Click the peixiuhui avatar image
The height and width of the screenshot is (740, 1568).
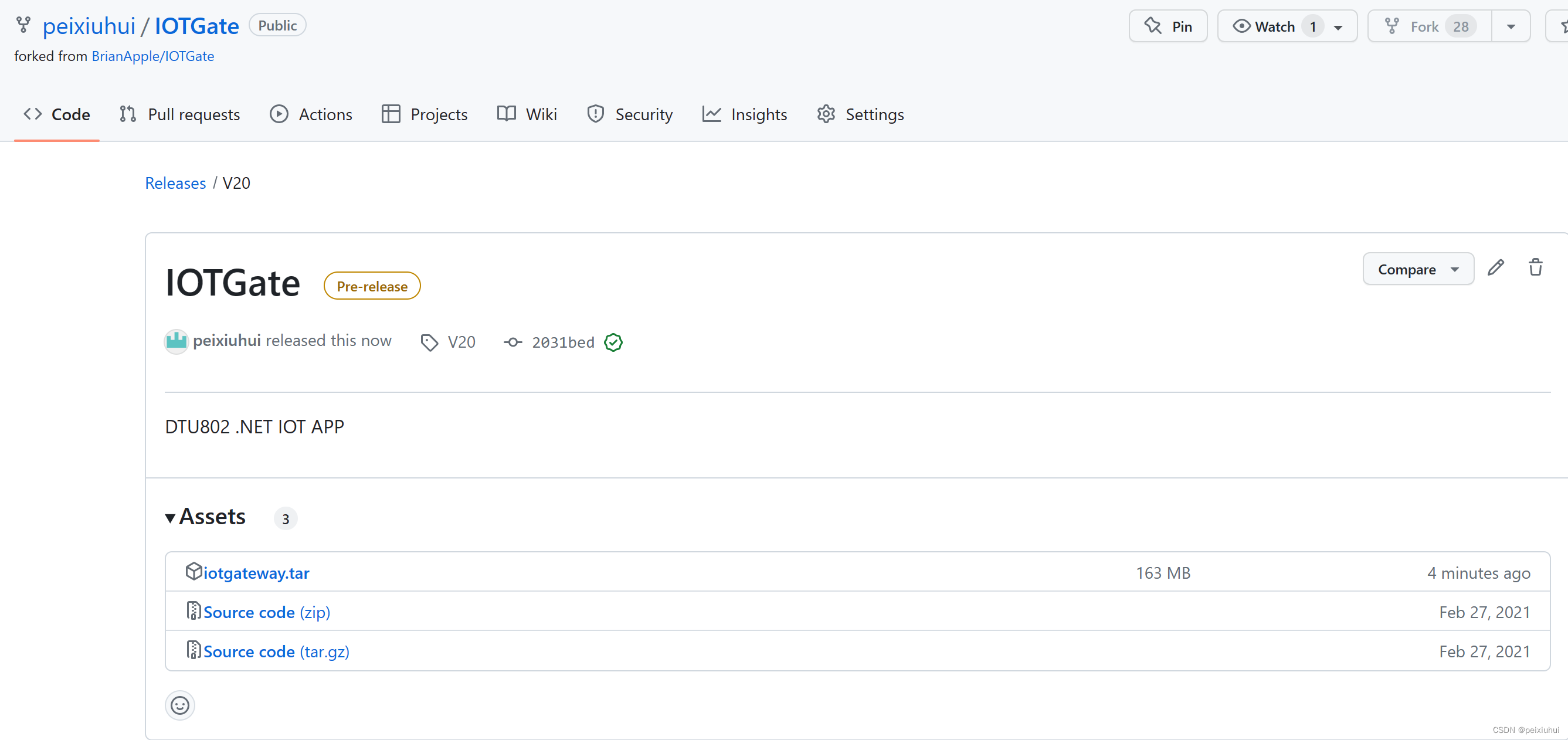click(x=177, y=341)
